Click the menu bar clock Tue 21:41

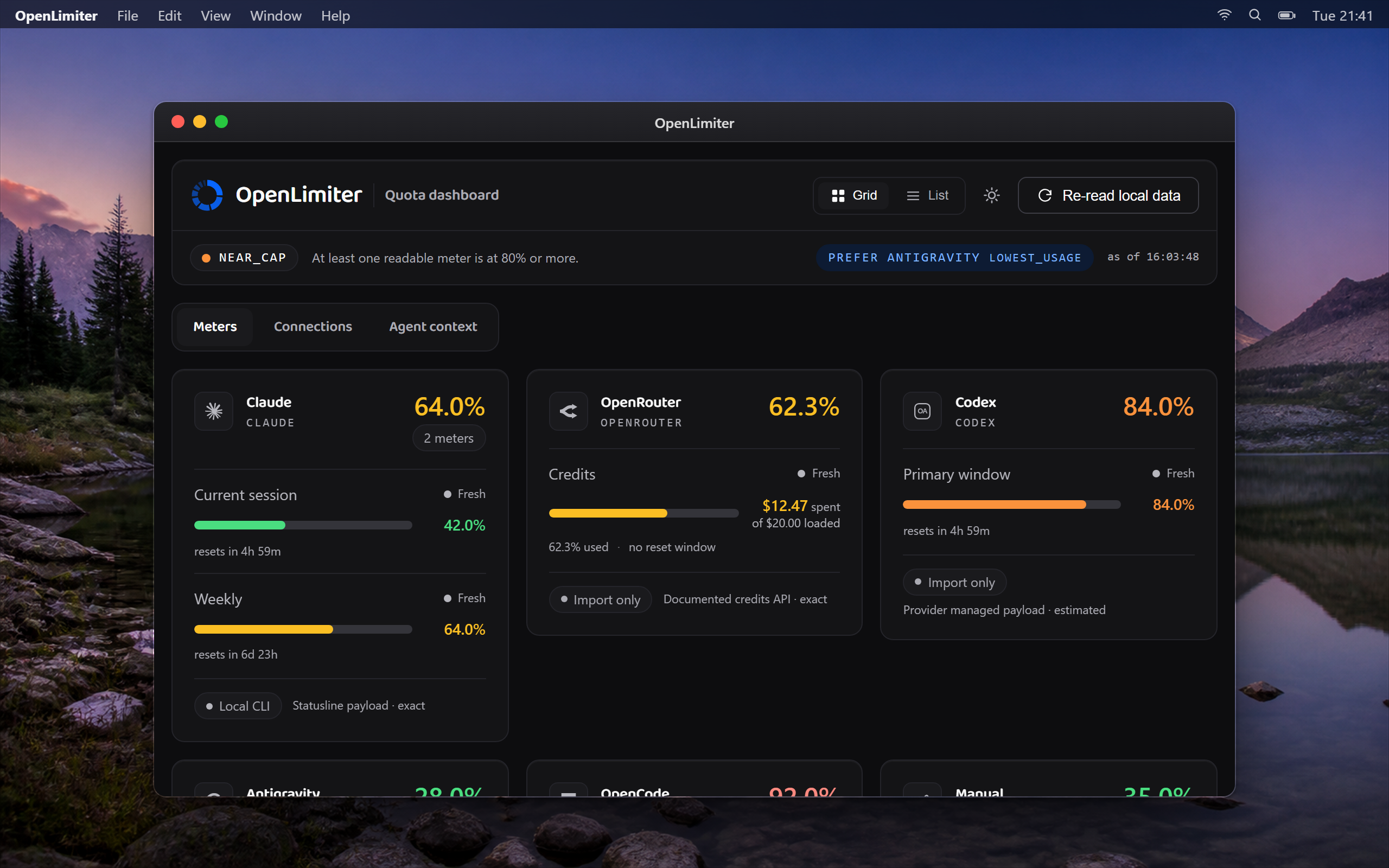1342,16
